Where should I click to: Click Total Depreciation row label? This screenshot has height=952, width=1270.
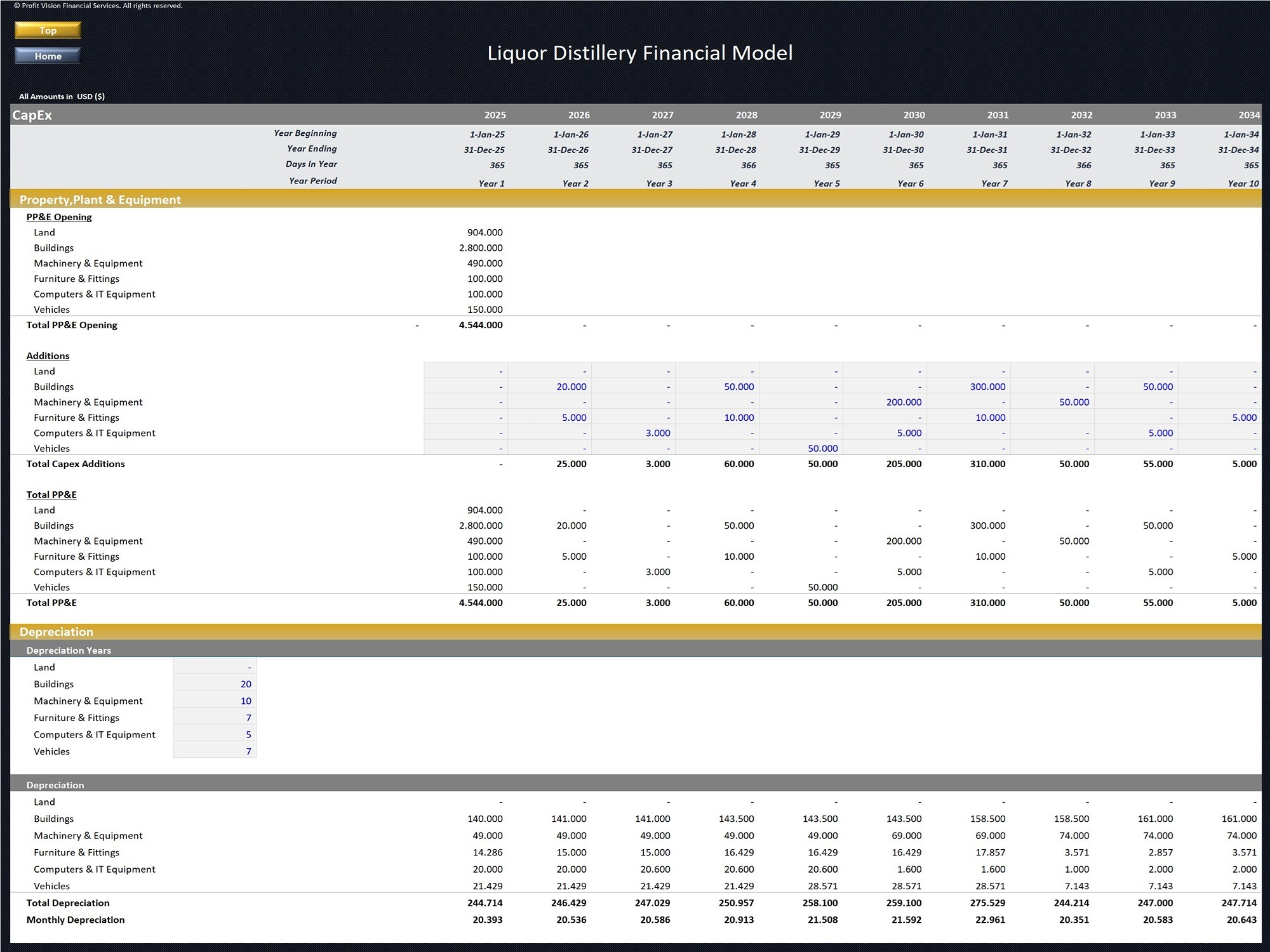click(x=68, y=903)
